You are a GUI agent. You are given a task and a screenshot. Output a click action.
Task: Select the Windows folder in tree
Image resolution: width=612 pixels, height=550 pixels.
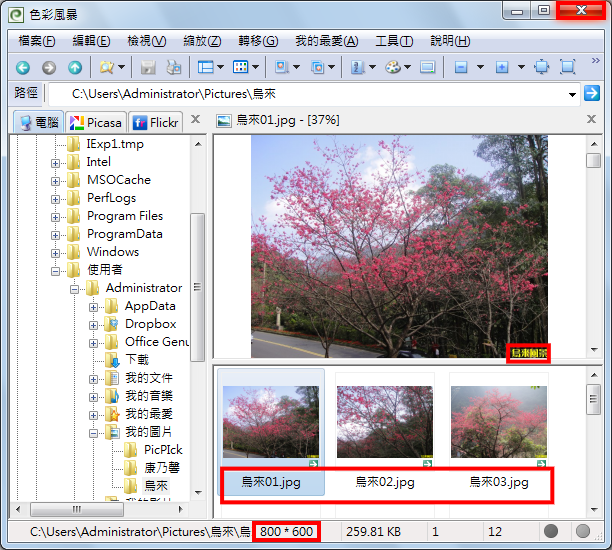(113, 251)
